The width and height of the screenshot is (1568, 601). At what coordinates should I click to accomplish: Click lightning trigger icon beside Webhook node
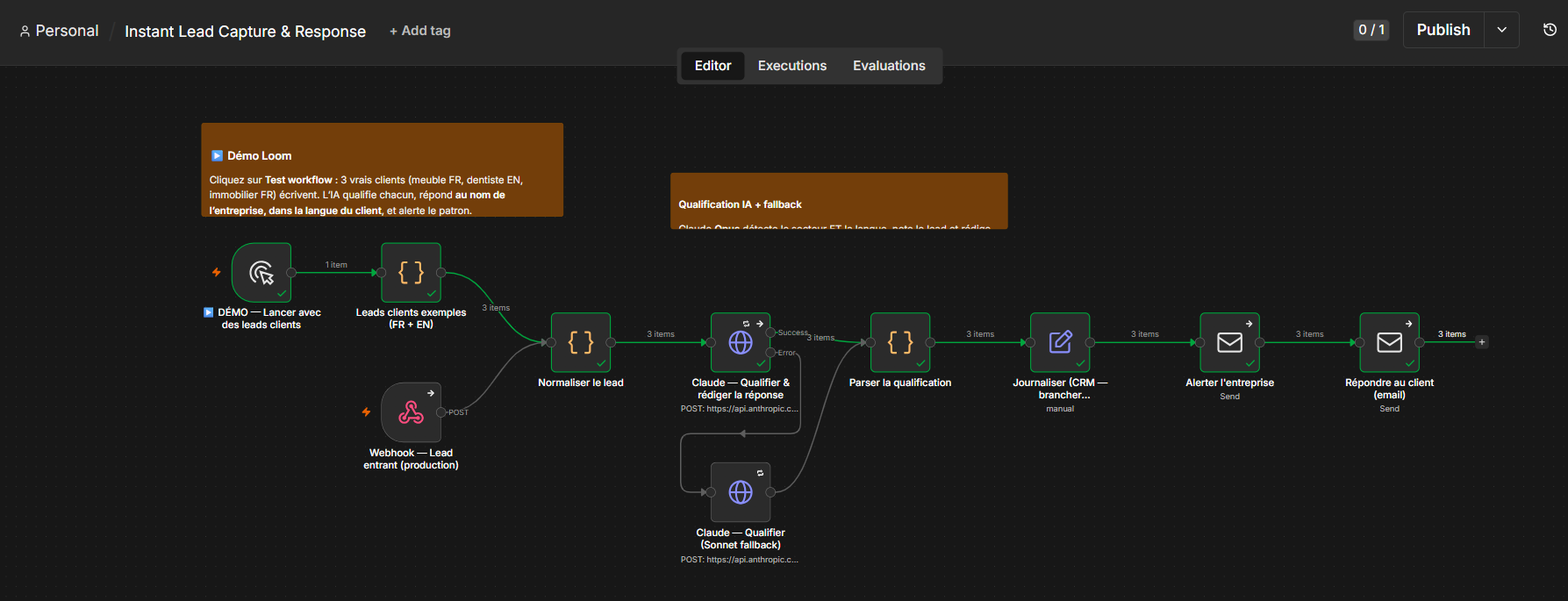point(367,412)
